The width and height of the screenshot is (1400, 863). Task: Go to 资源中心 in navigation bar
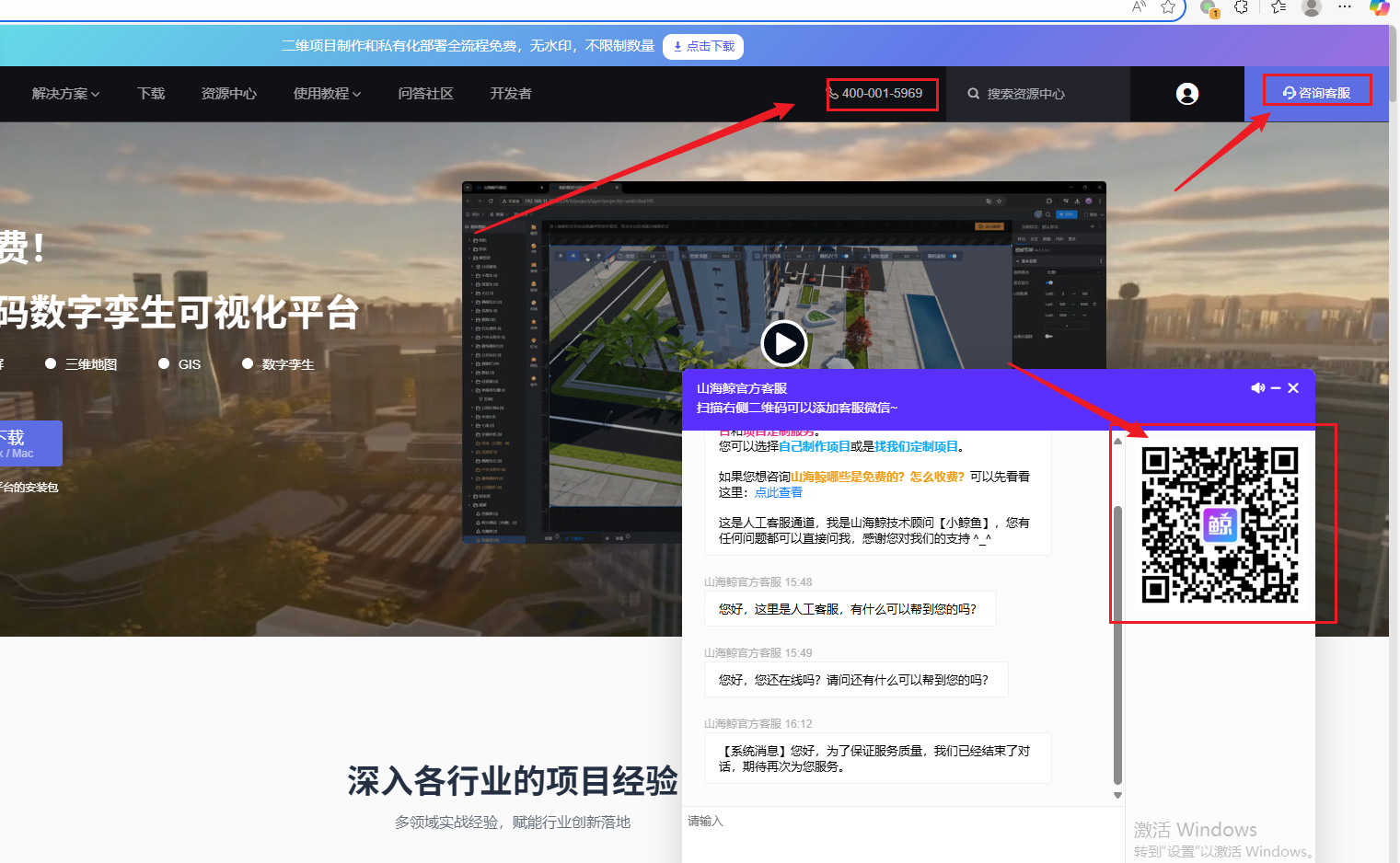coord(229,94)
